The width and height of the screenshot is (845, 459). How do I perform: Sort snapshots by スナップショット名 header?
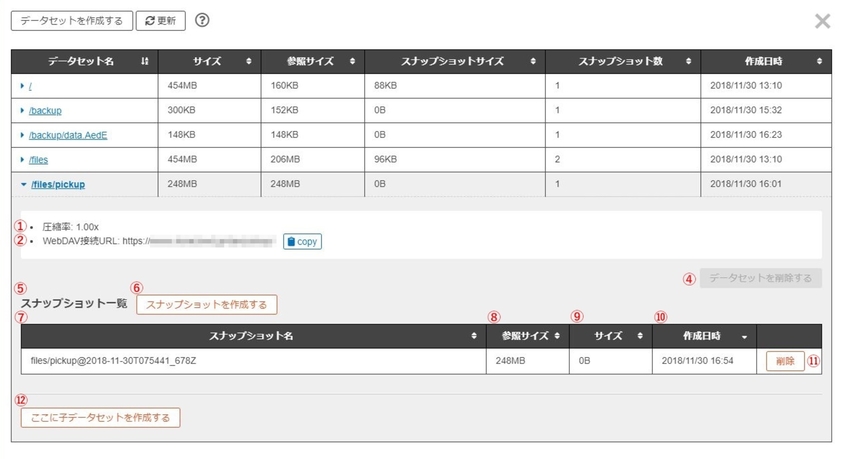tap(251, 336)
